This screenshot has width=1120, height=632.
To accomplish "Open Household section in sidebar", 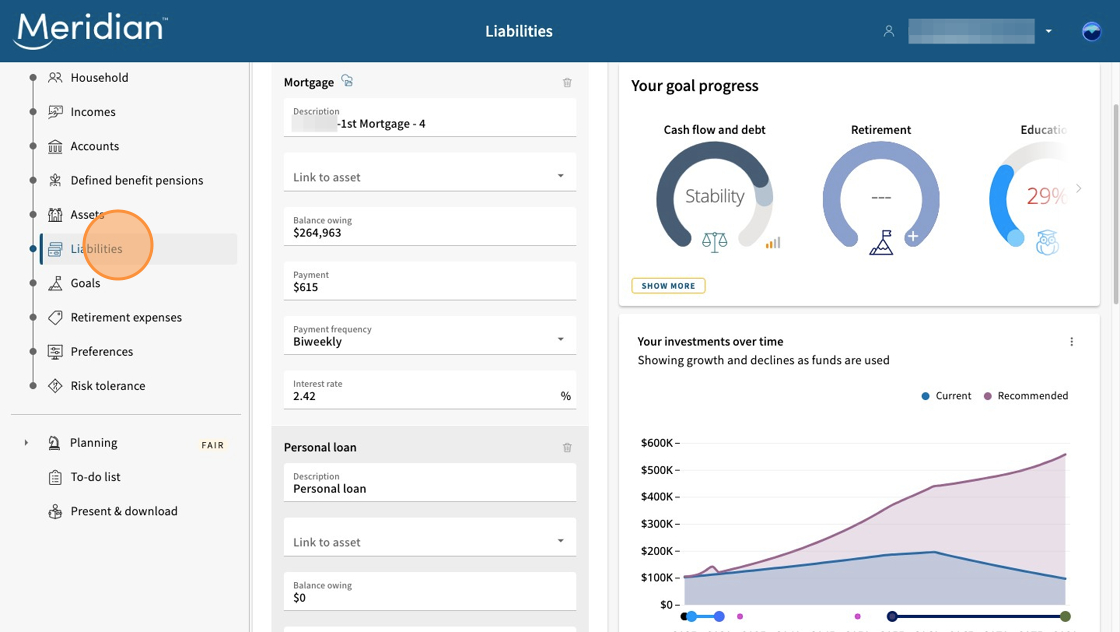I will point(99,78).
